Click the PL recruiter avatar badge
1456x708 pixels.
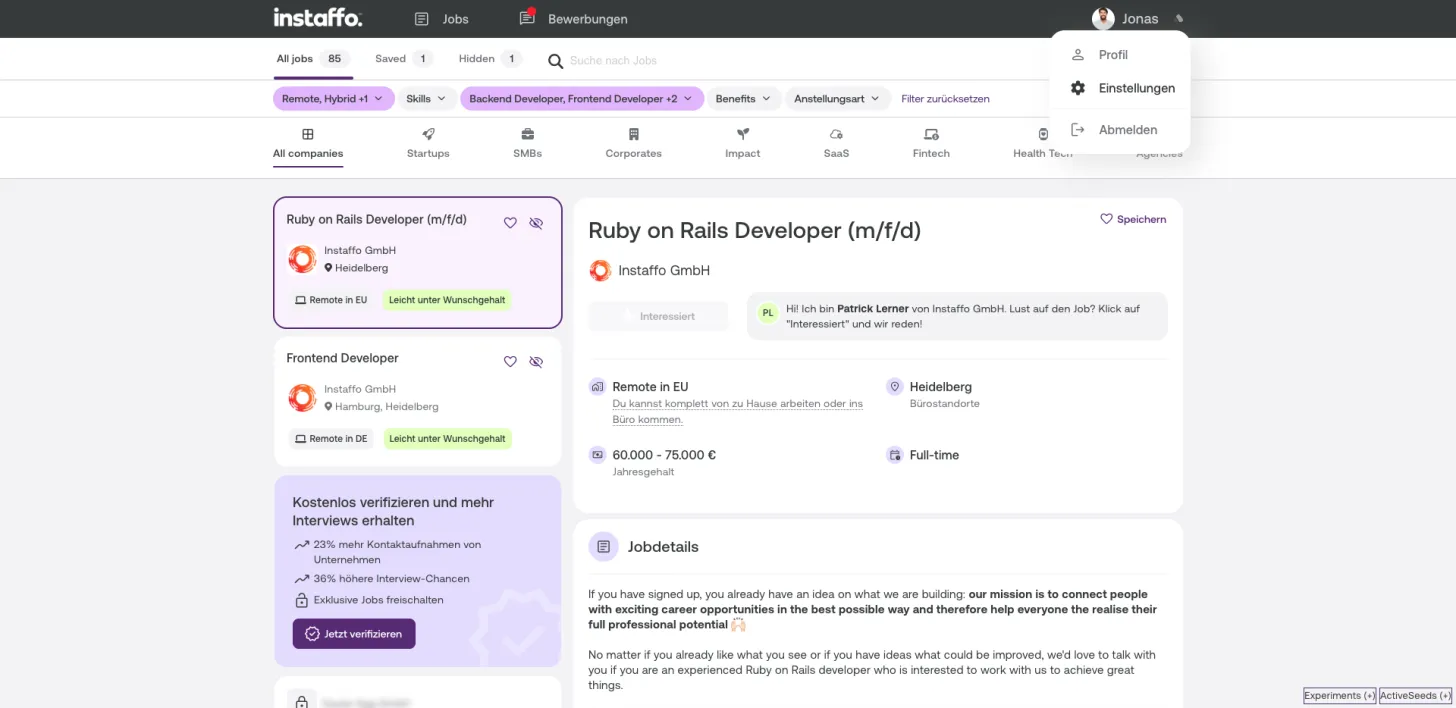pos(768,313)
